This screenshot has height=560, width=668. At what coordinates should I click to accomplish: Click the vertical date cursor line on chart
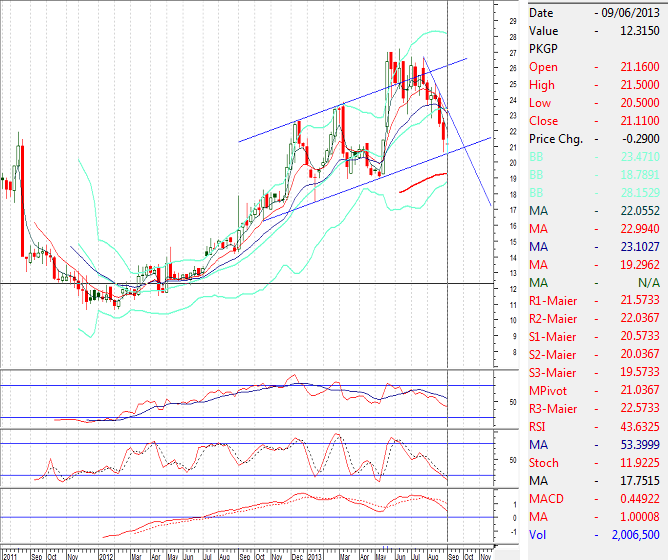(447, 300)
